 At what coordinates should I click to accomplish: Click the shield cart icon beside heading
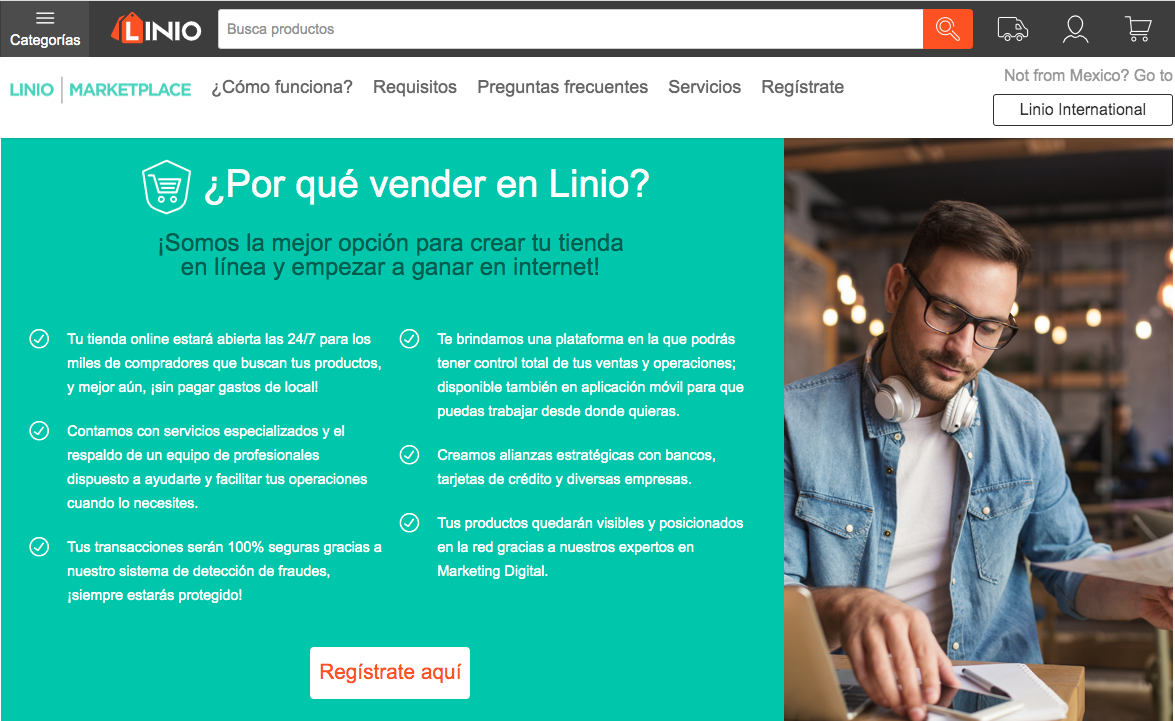point(166,187)
